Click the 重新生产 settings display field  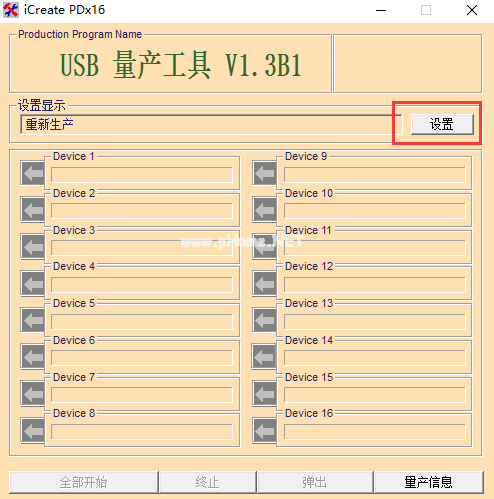pyautogui.click(x=211, y=124)
